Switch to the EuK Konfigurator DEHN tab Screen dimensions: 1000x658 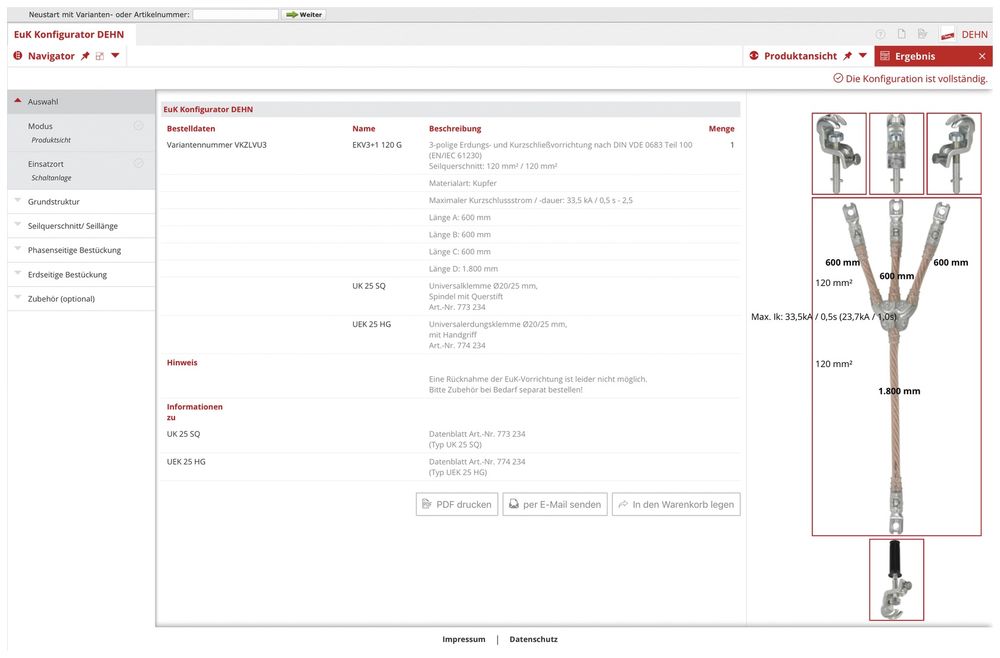tap(69, 34)
